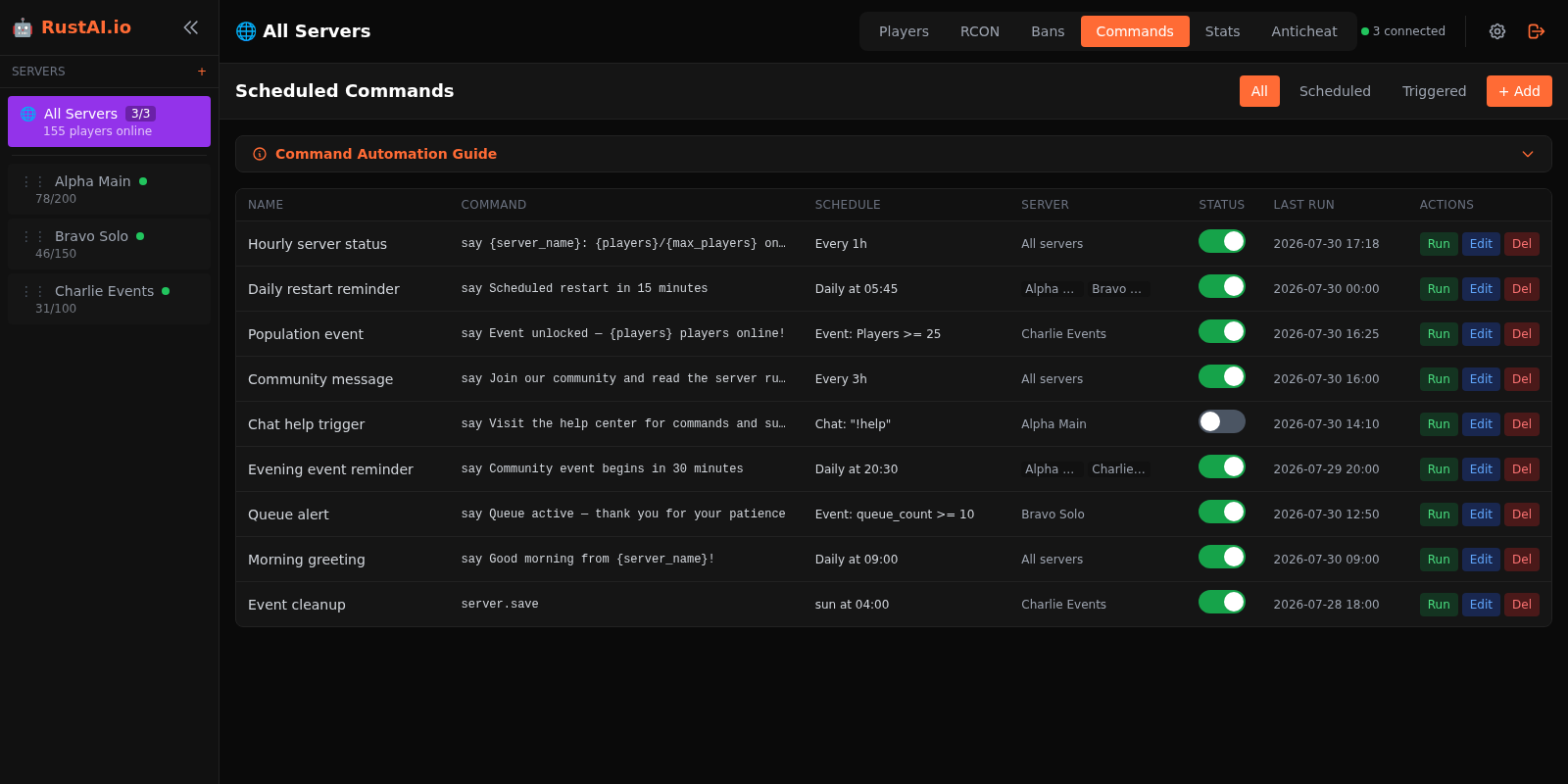
Task: Filter by Triggered commands
Action: point(1434,91)
